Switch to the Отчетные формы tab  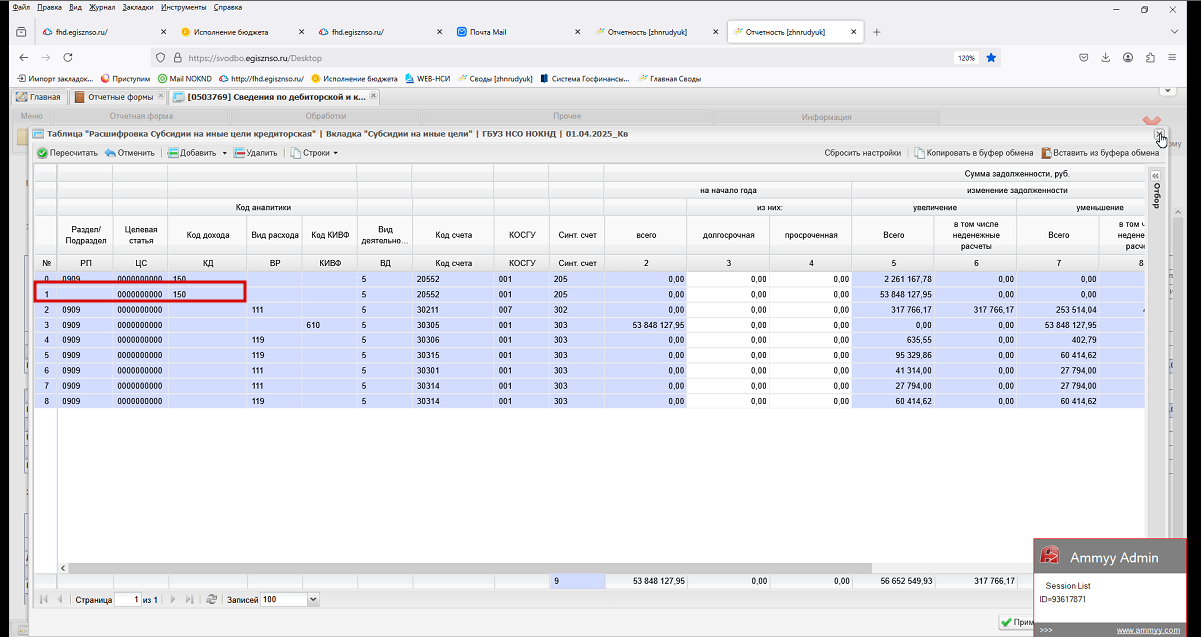tap(117, 97)
